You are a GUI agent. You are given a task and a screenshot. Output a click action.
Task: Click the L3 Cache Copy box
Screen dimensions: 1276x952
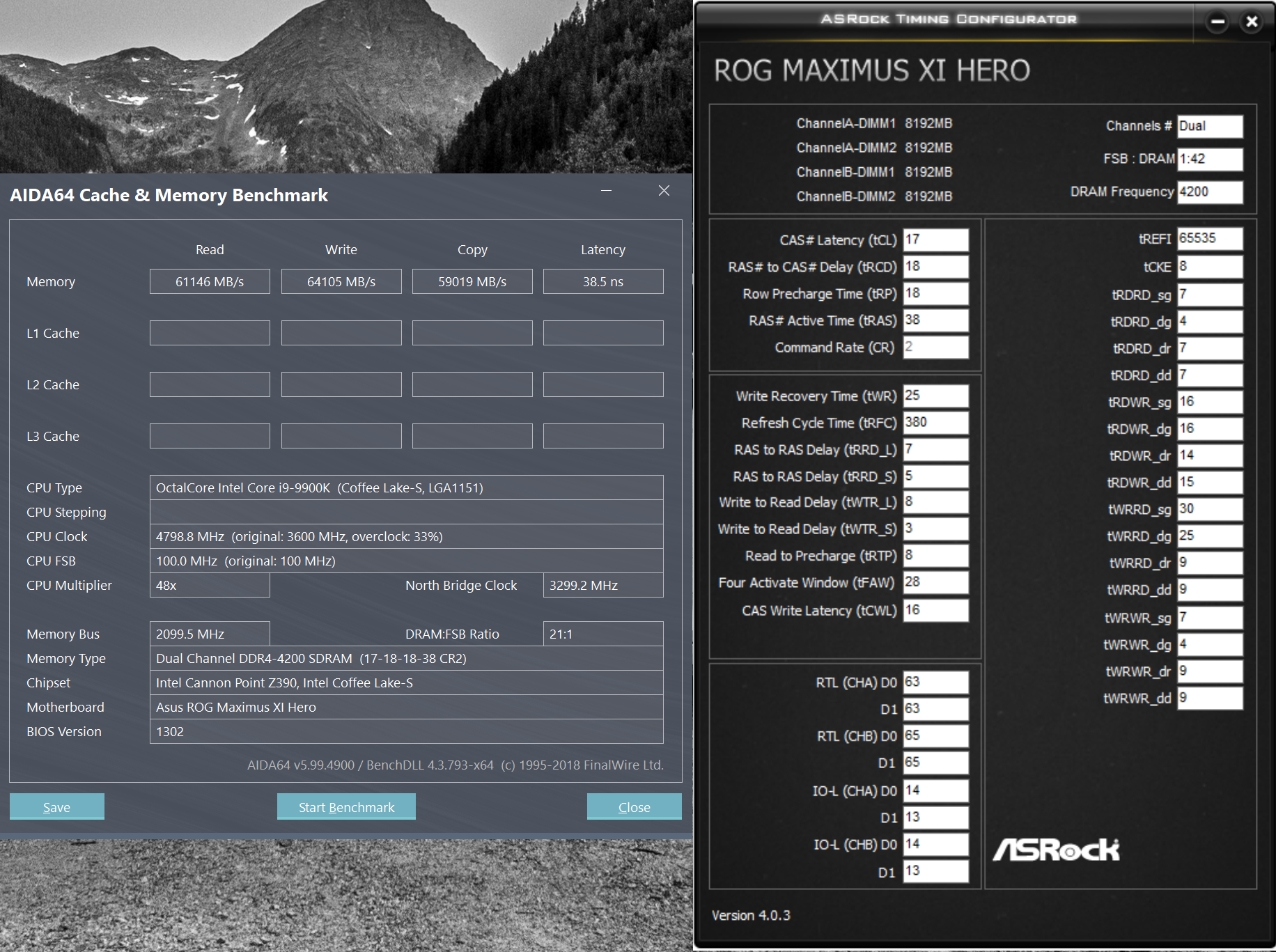click(x=472, y=436)
